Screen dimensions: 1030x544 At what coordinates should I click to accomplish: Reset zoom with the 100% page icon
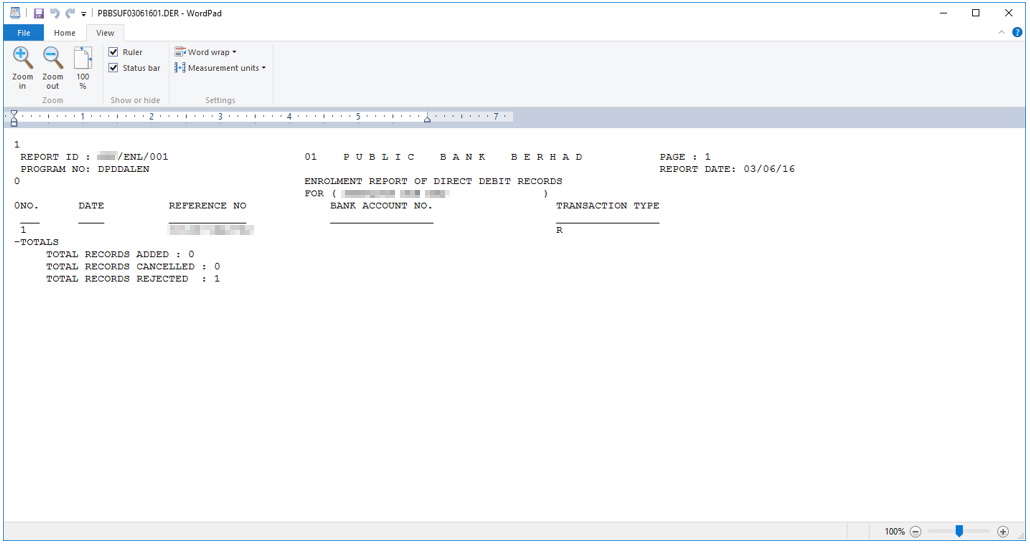tap(83, 59)
